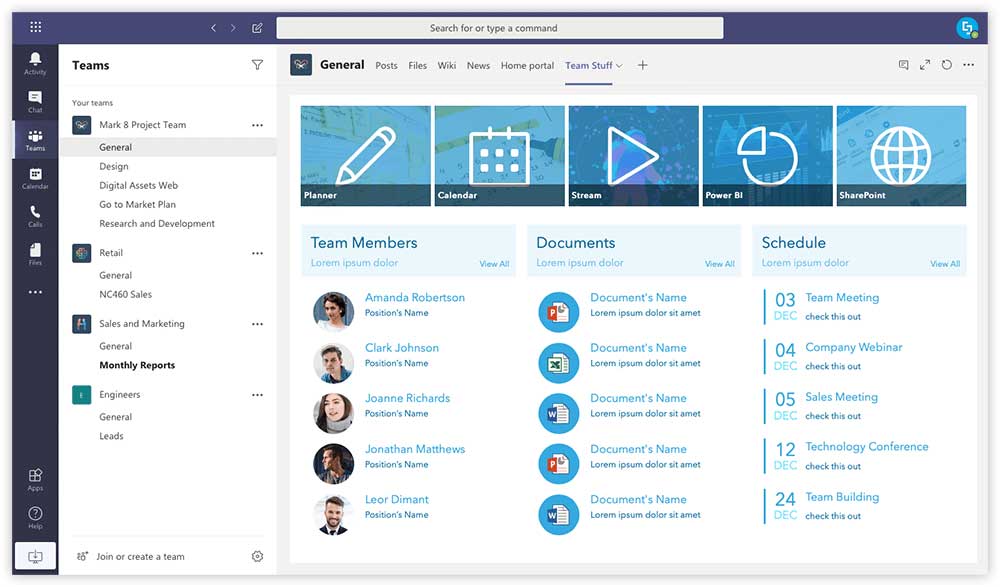Refresh the Team Stuff page
The width and height of the screenshot is (1000, 587).
click(x=946, y=64)
